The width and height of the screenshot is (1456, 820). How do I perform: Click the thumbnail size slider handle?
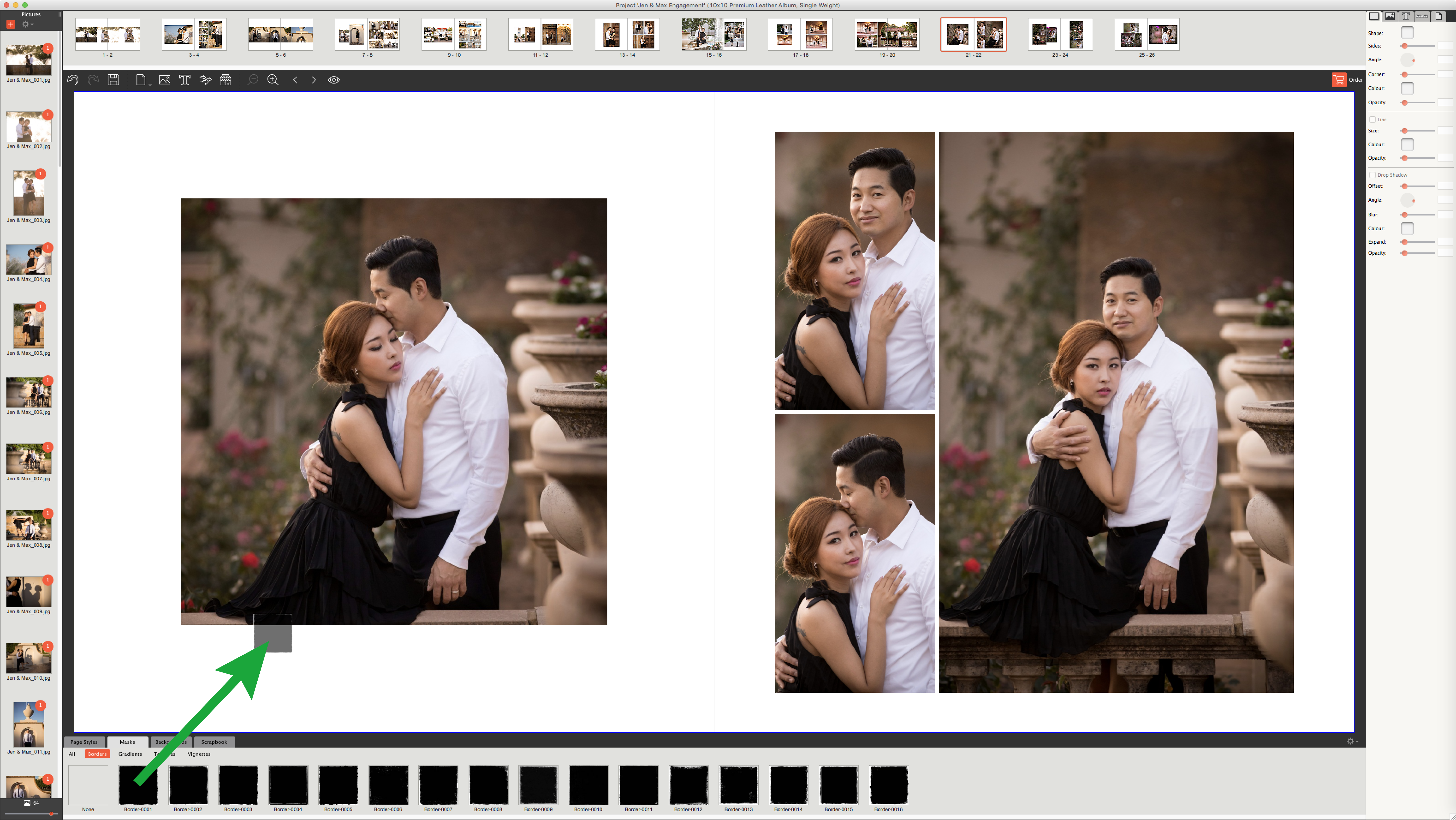[51, 814]
